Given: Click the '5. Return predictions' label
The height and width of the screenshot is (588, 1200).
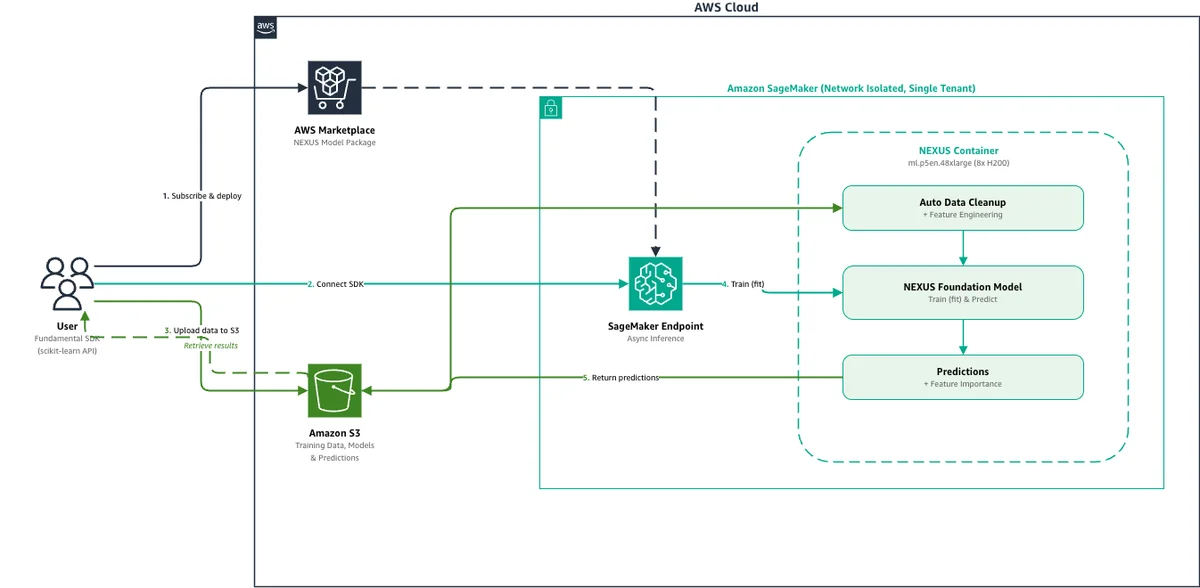Looking at the screenshot, I should pos(621,378).
